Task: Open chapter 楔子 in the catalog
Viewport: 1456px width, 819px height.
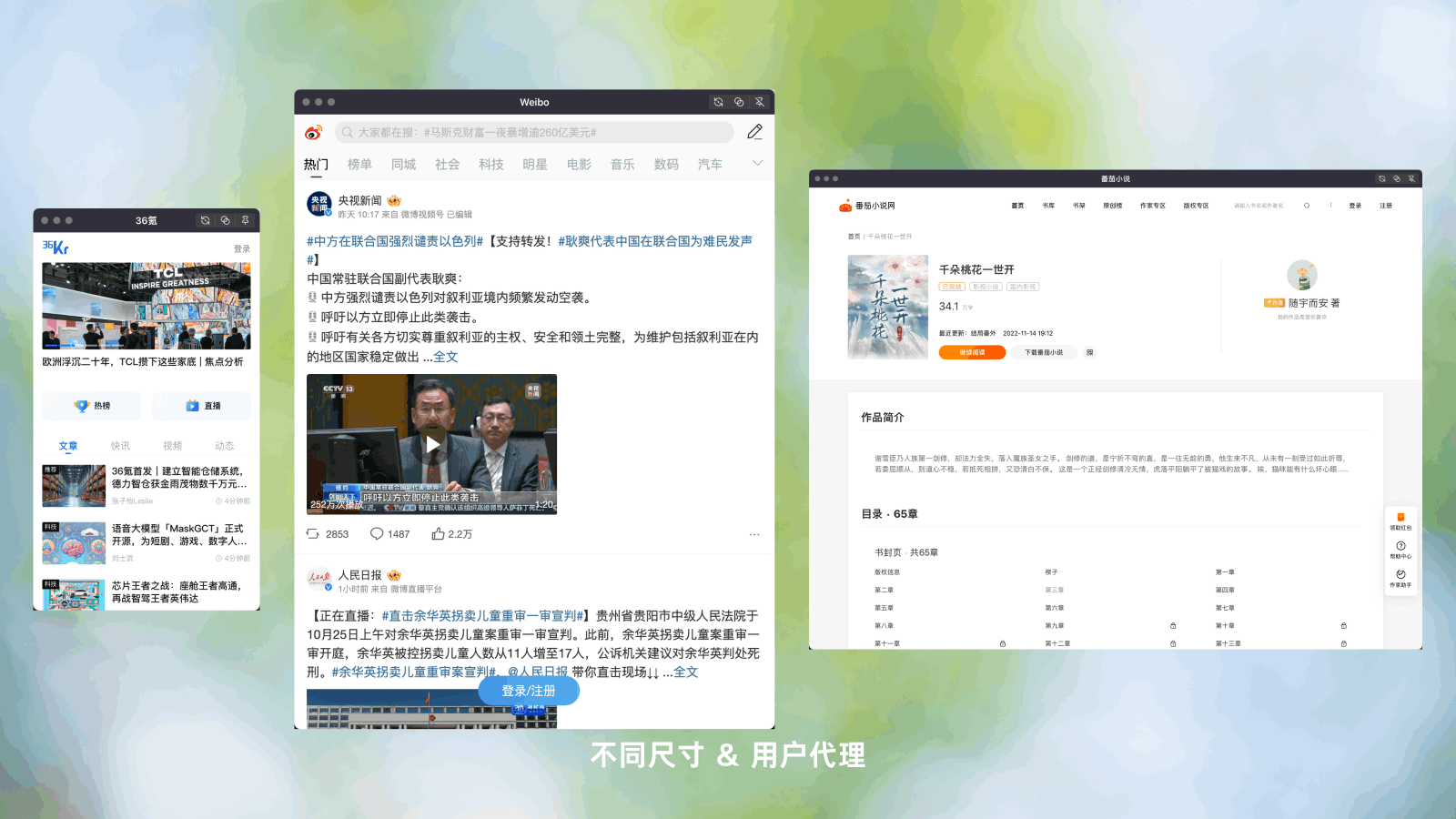Action: click(x=1051, y=572)
